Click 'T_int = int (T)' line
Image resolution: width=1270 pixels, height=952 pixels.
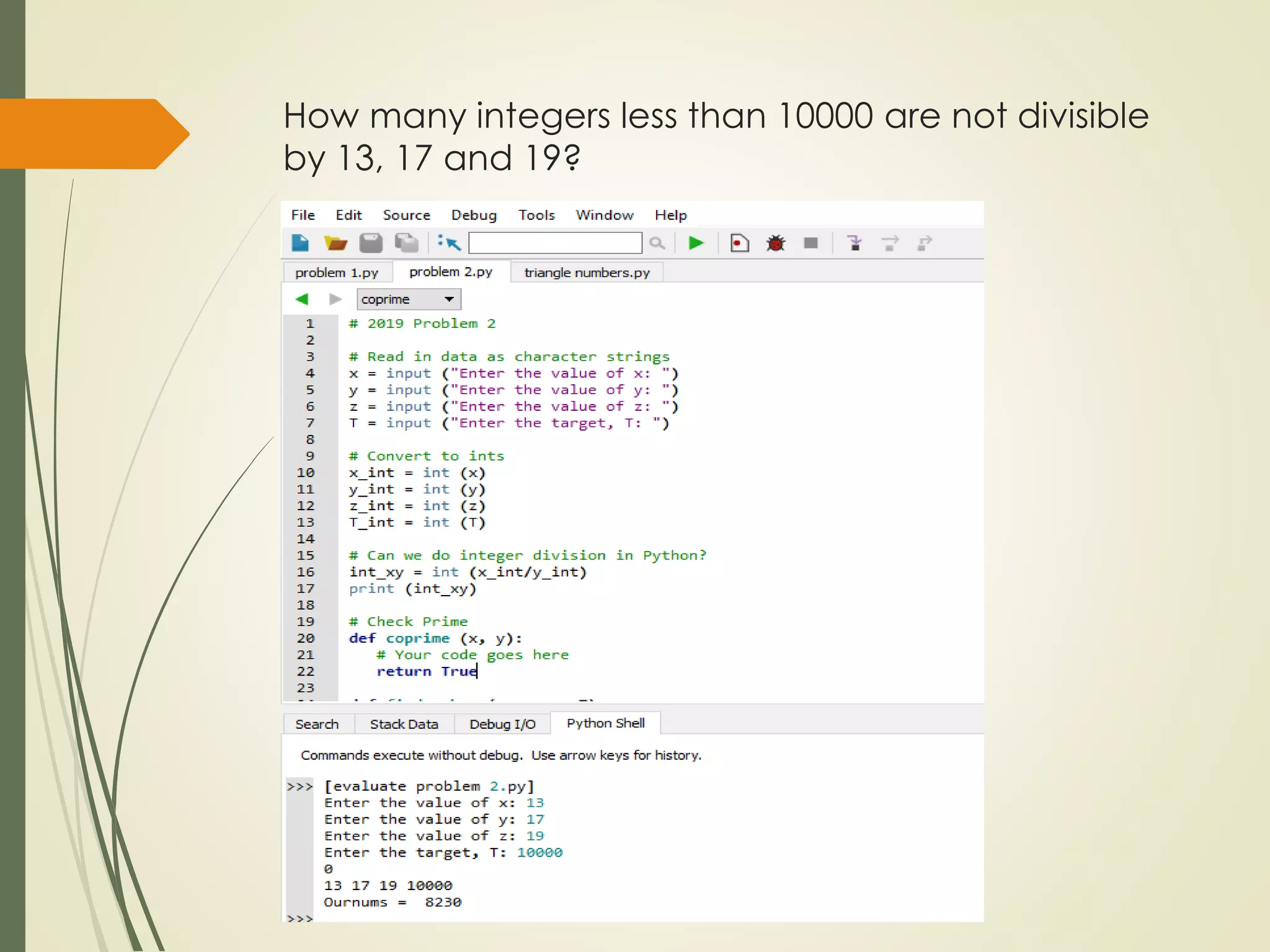click(x=417, y=522)
